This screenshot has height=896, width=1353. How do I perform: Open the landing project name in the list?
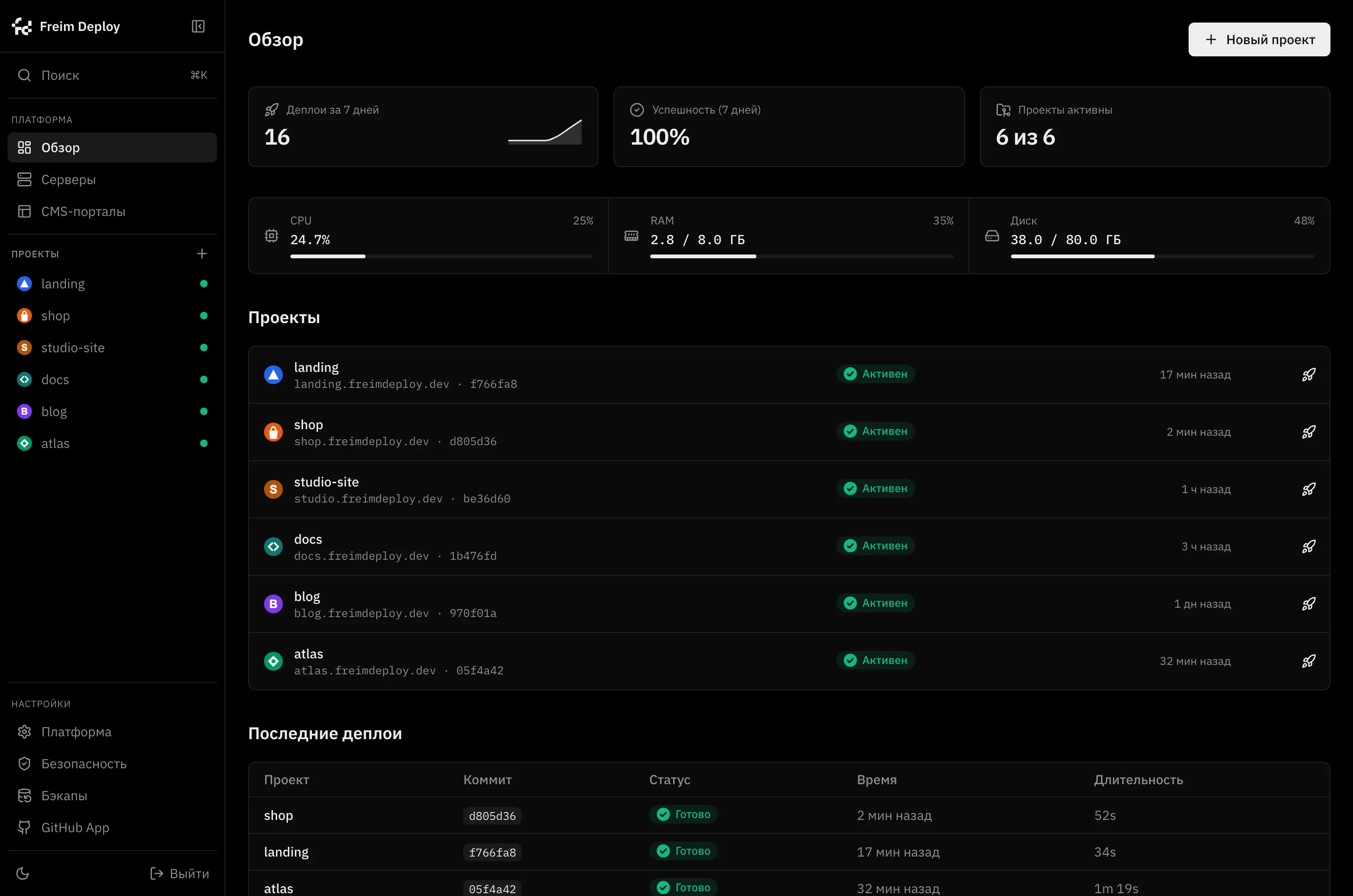[x=316, y=367]
